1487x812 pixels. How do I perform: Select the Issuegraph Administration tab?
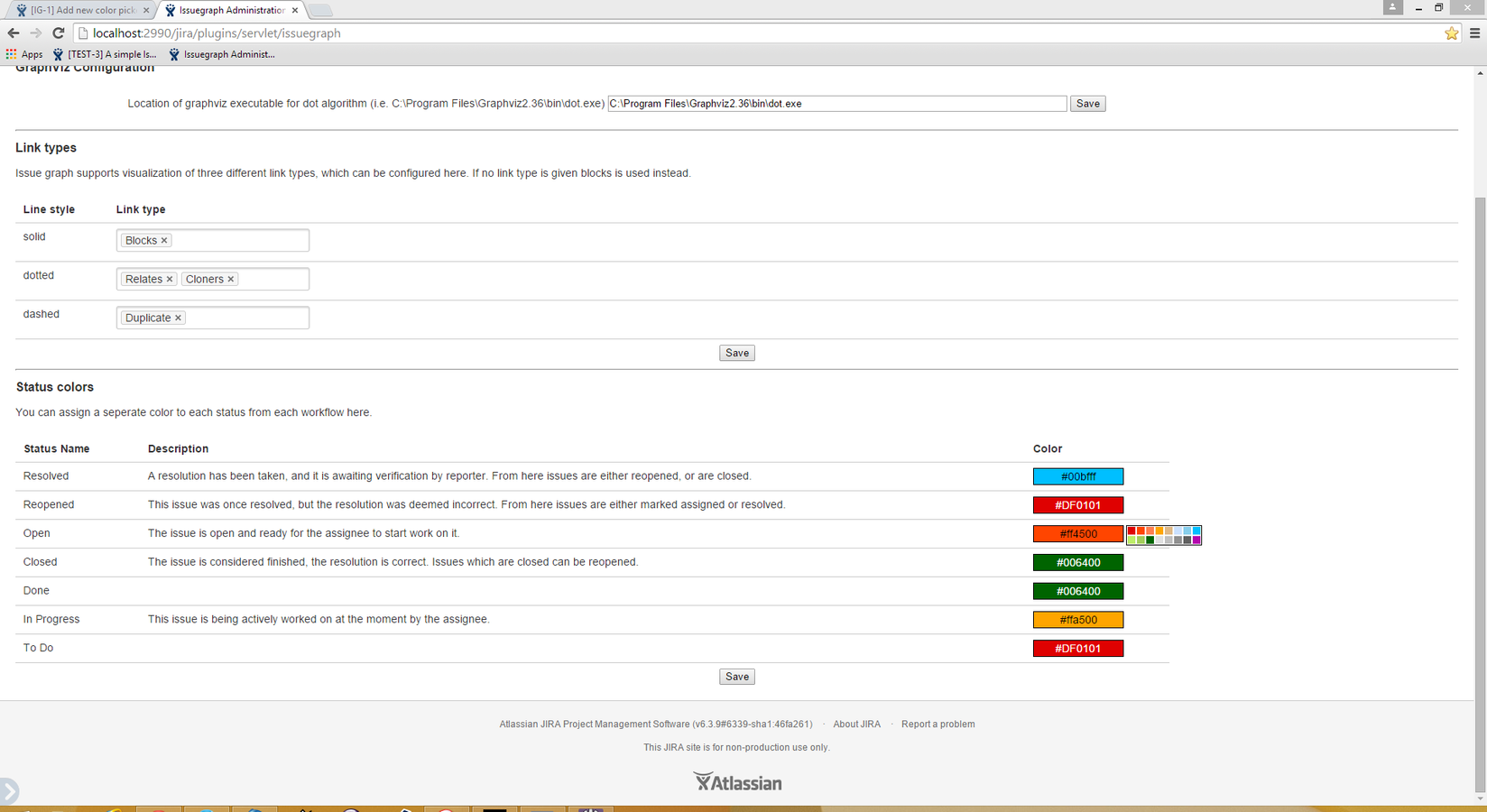tap(231, 10)
